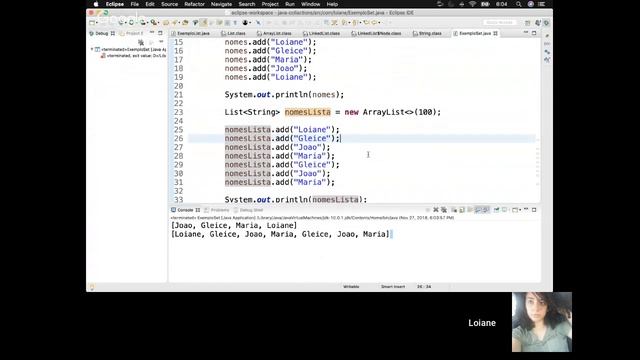Switch to the ArrayList.class editor tab

click(x=277, y=33)
